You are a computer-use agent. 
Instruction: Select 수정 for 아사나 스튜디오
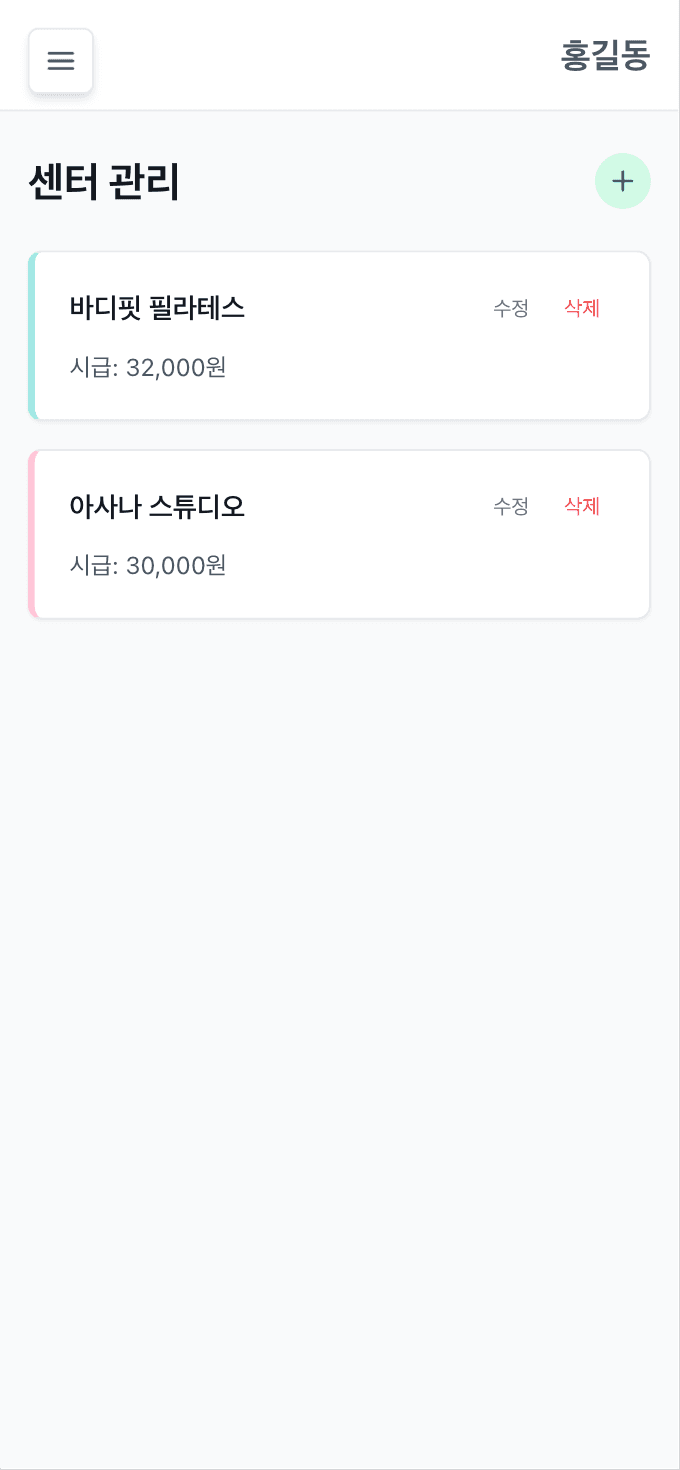click(511, 507)
